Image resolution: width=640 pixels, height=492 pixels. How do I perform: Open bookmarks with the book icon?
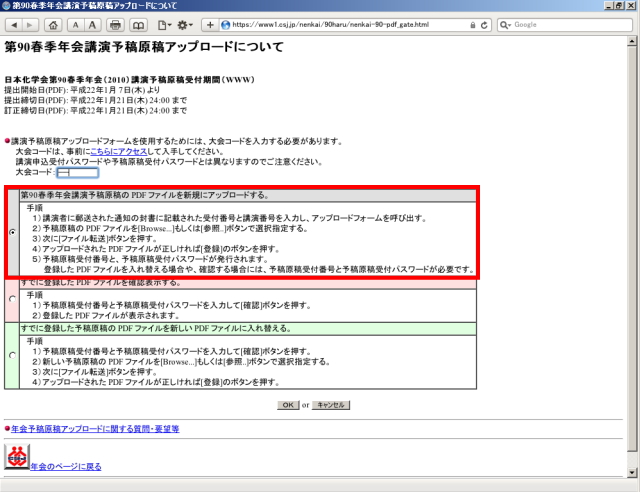[138, 25]
